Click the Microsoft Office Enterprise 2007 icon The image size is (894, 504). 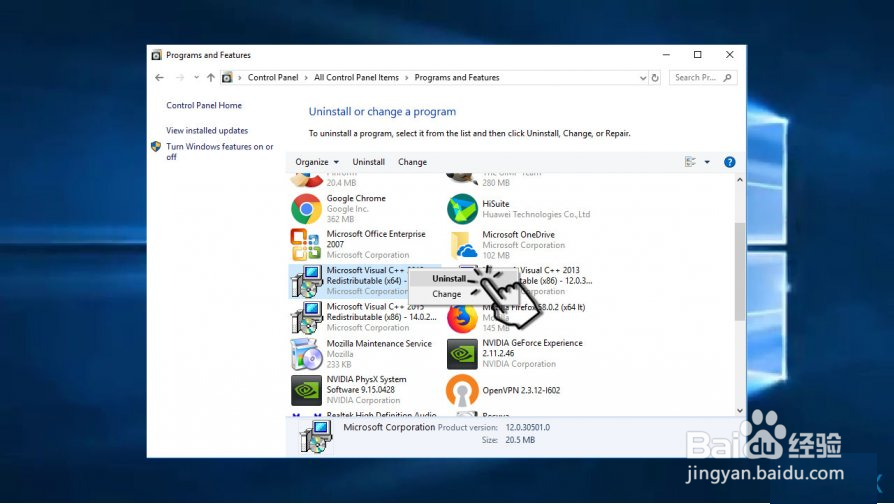point(305,245)
